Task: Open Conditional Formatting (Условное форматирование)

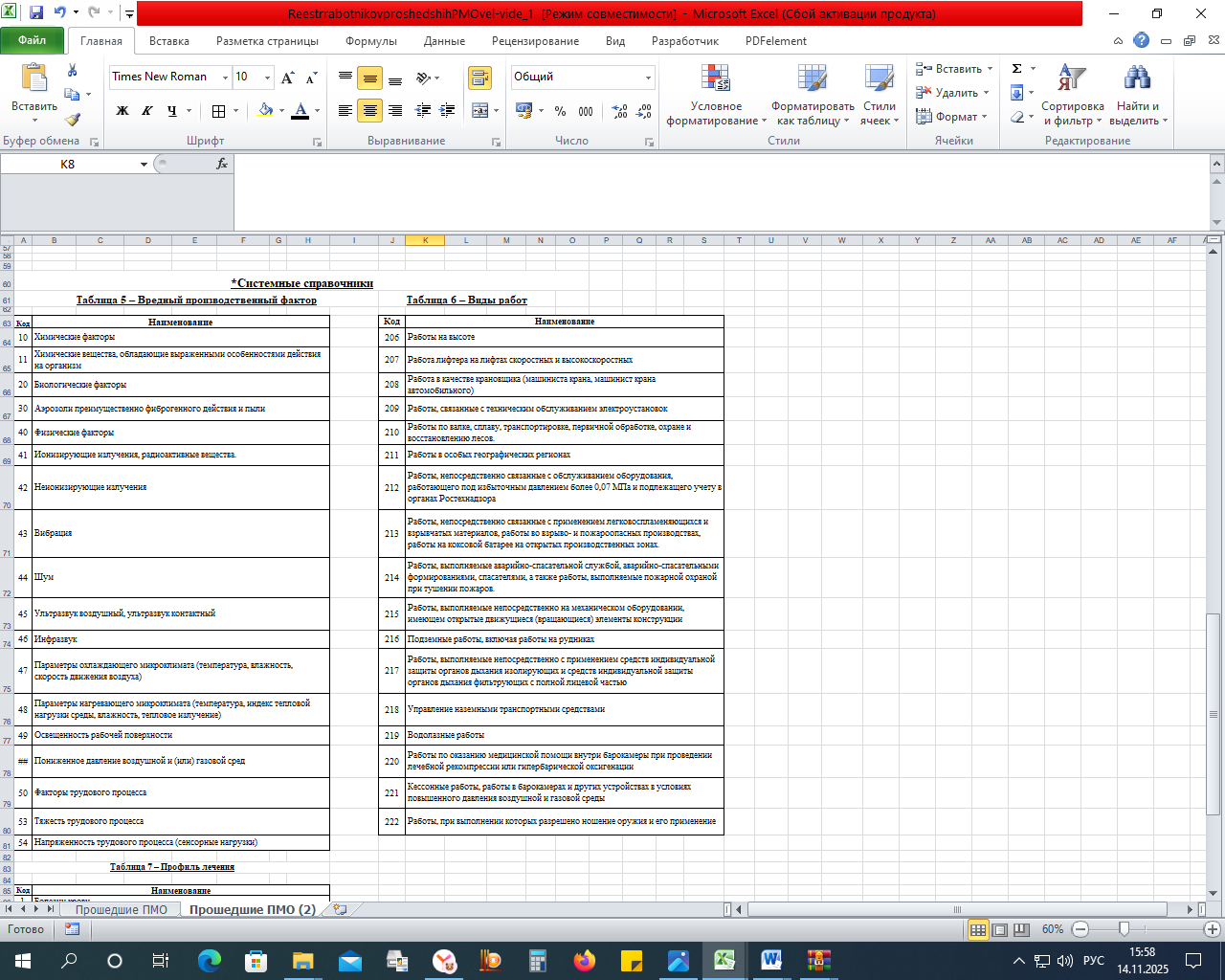Action: pos(716,96)
